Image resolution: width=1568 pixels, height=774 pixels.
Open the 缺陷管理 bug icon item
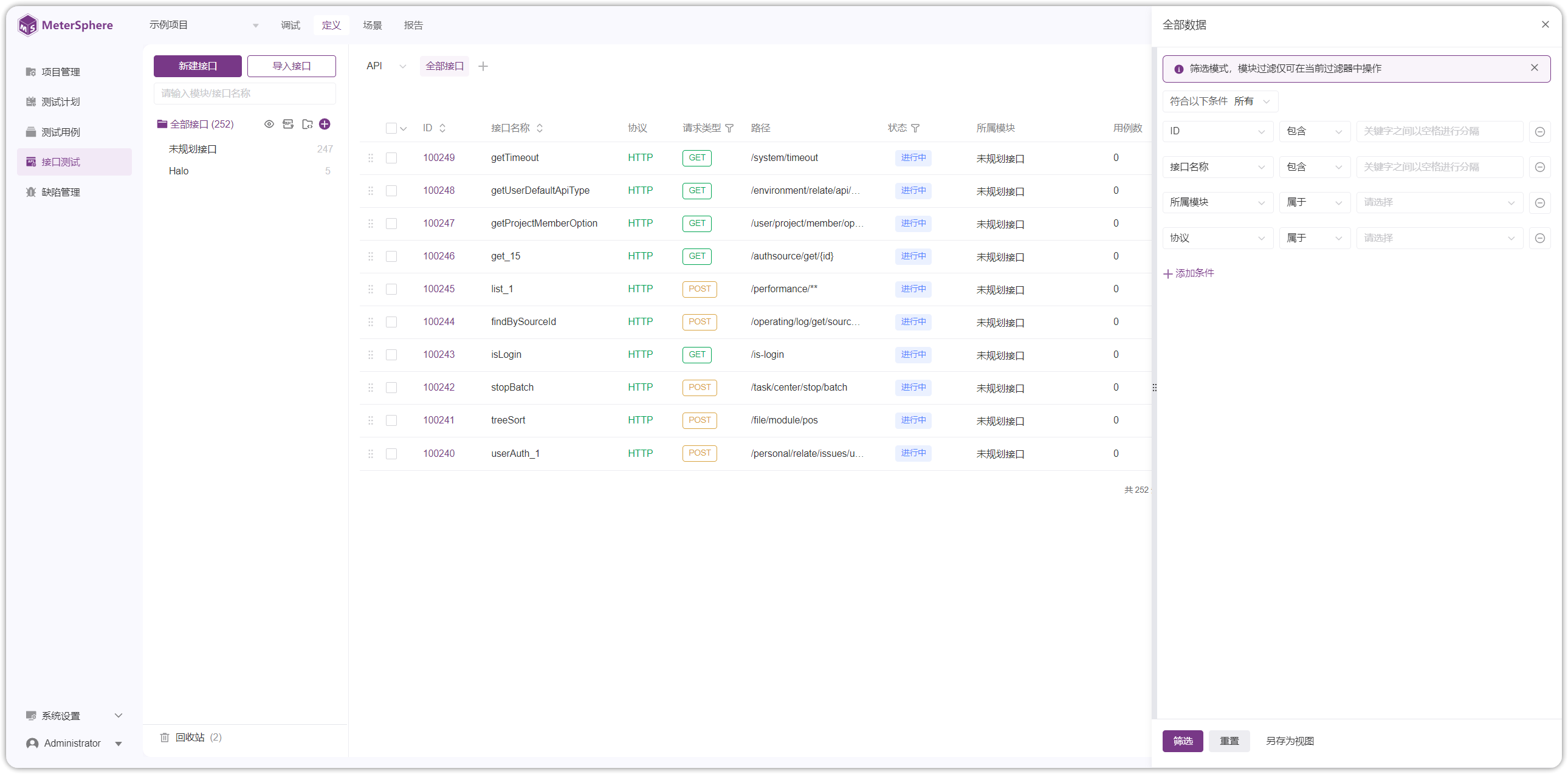(31, 192)
